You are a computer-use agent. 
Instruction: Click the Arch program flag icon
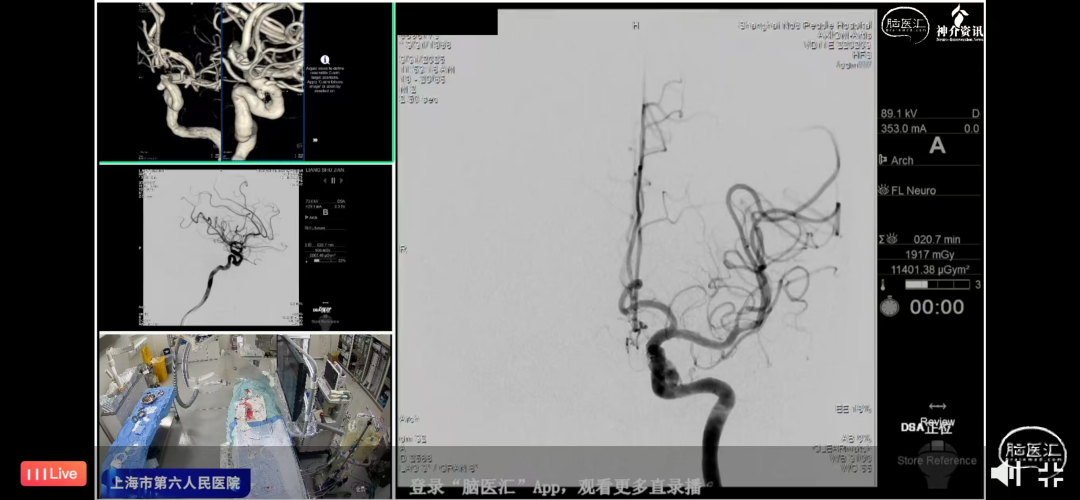884,160
